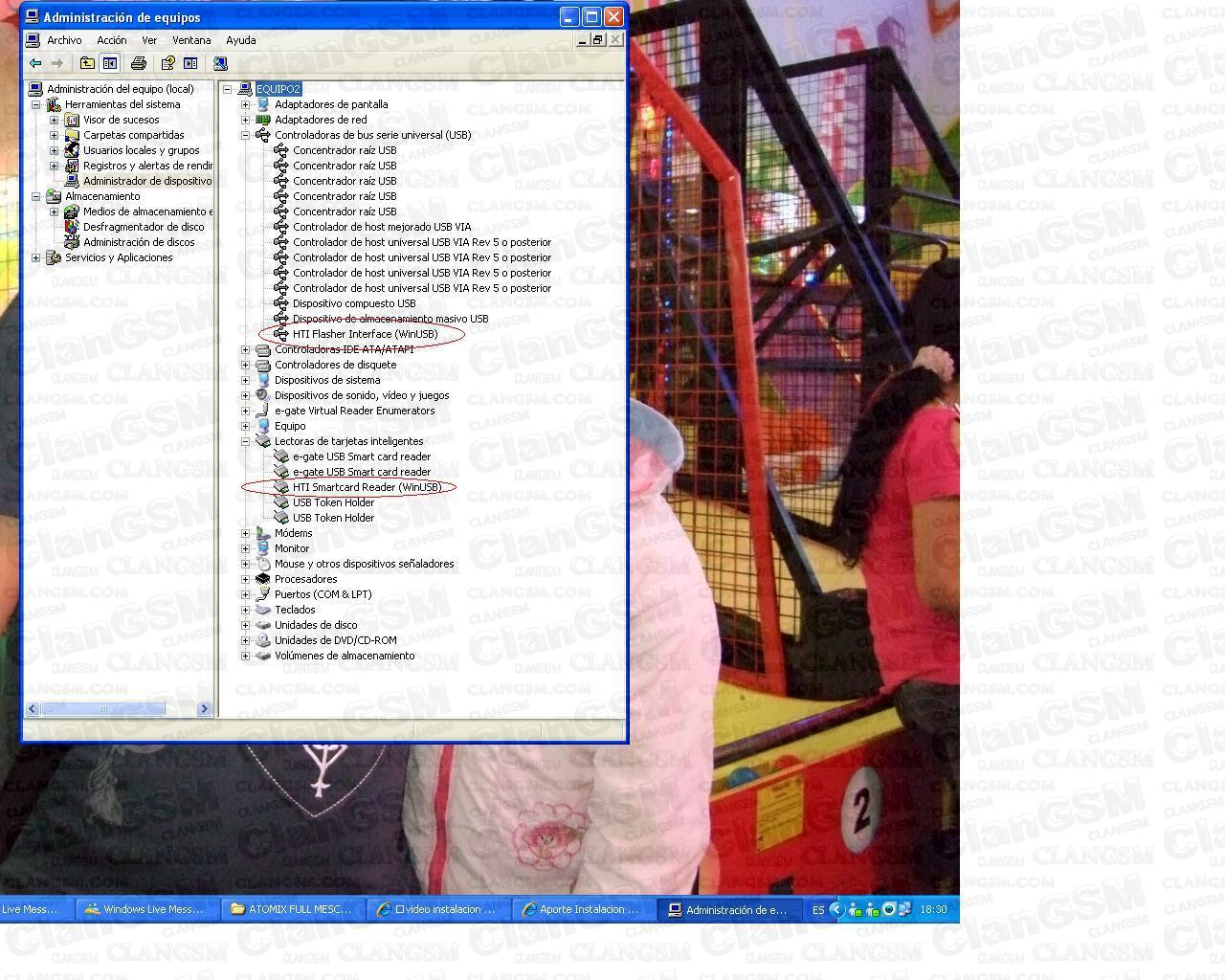1225x980 pixels.
Task: Select the HTI Flasher Interface (WinUSB) device
Action: coord(365,334)
